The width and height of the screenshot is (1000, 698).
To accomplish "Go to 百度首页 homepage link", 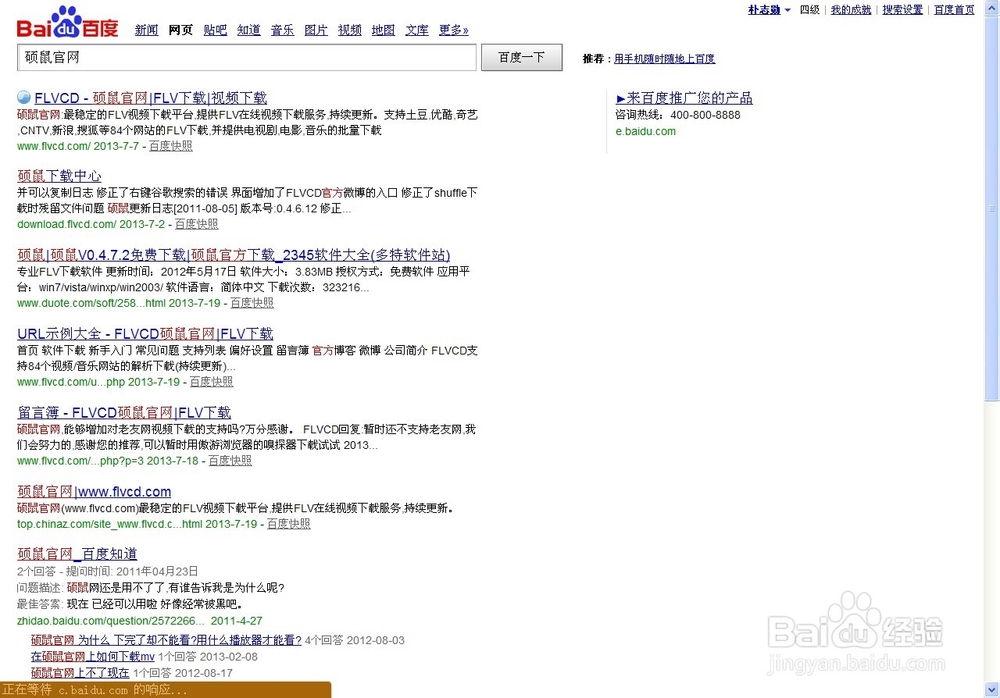I will 954,10.
